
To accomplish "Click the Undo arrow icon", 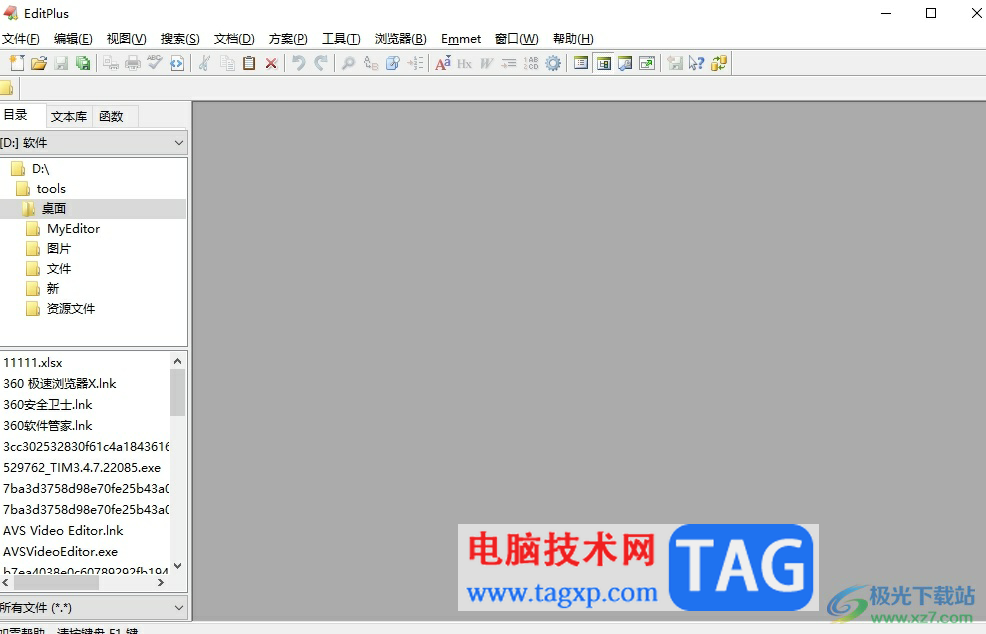I will pos(299,63).
